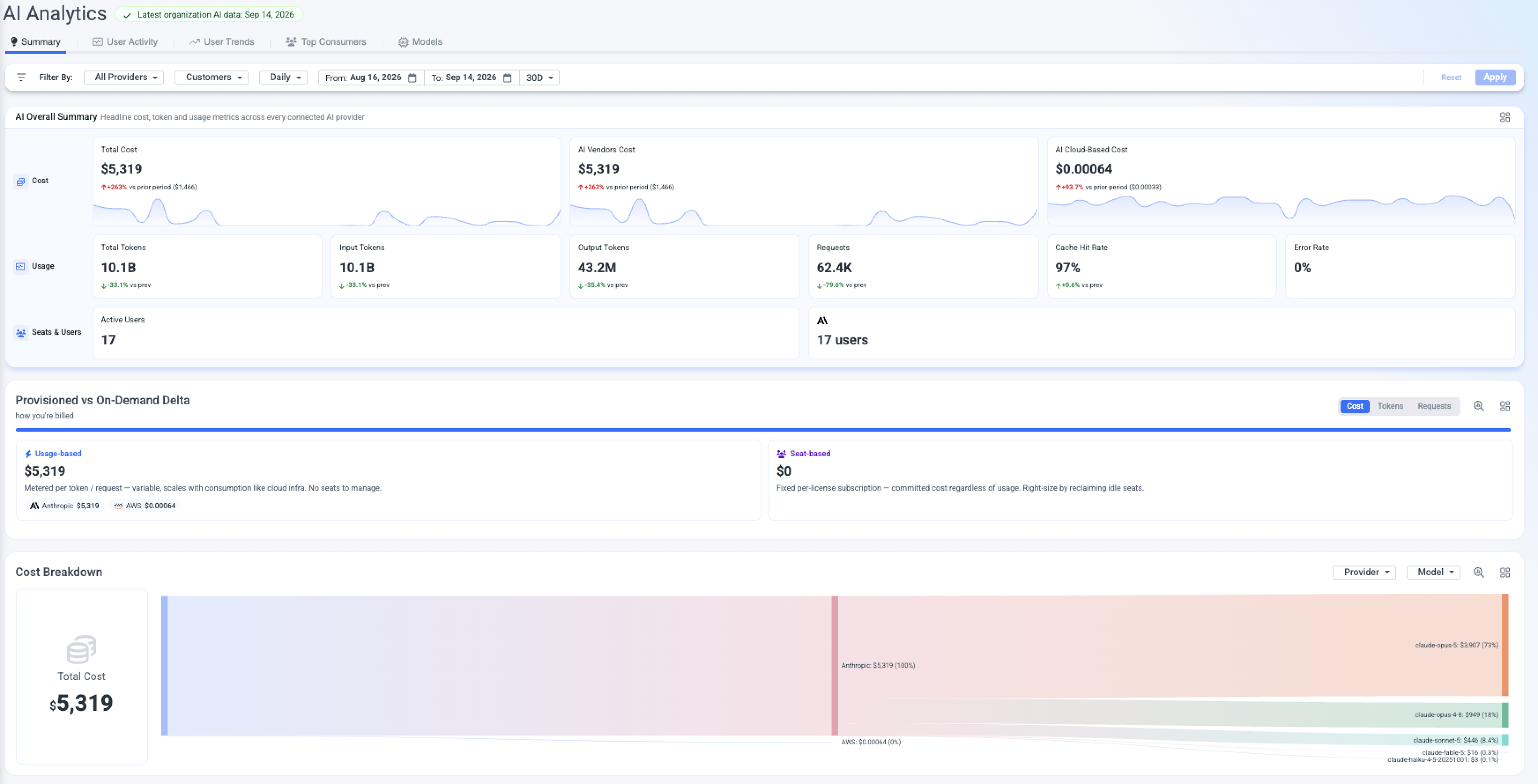Switch Delta view to Tokens
The image size is (1538, 784).
(x=1390, y=406)
